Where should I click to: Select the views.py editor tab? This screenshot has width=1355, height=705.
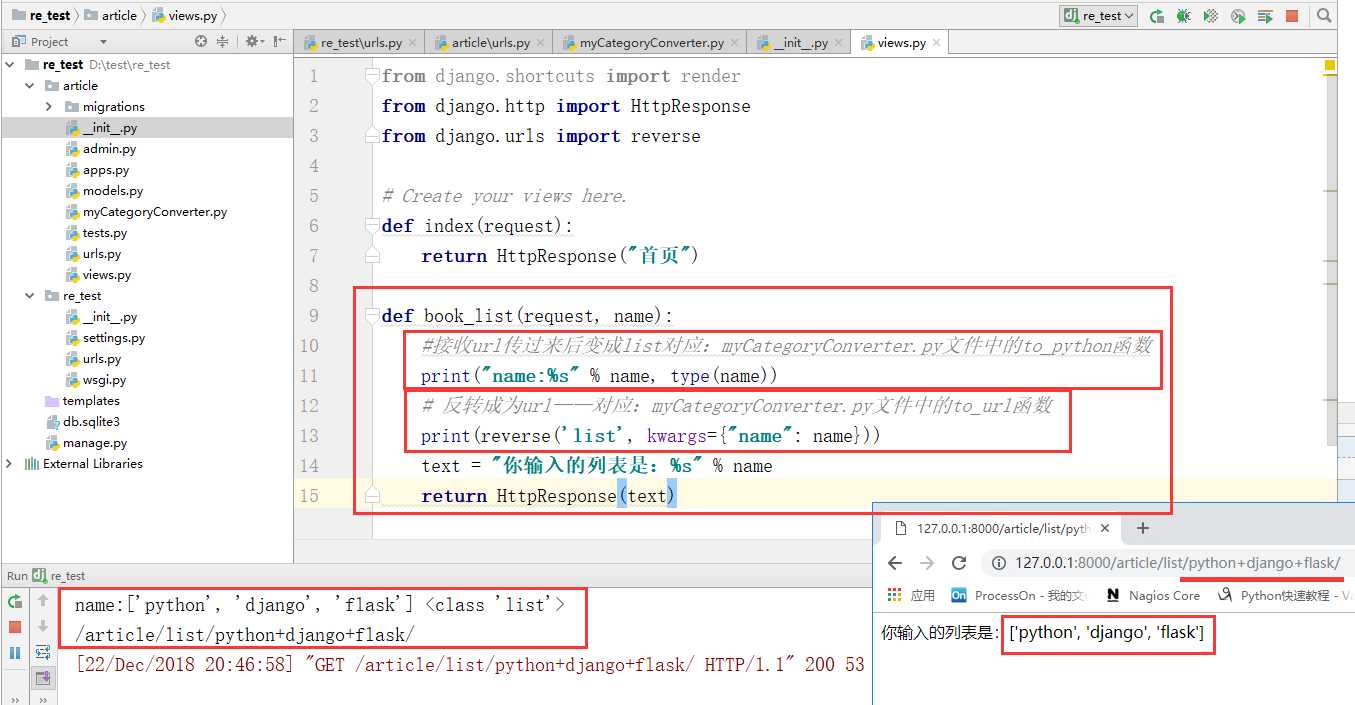(x=900, y=43)
